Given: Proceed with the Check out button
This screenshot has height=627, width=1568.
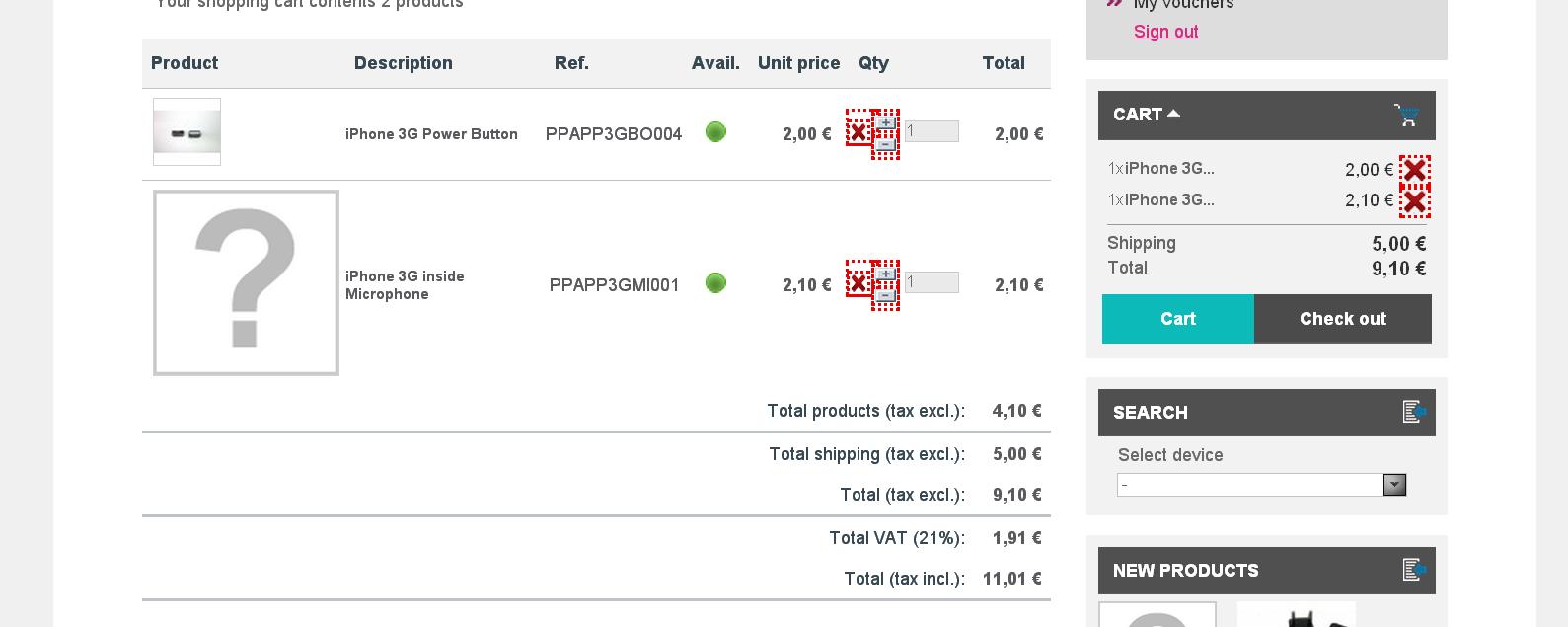Looking at the screenshot, I should coord(1342,319).
